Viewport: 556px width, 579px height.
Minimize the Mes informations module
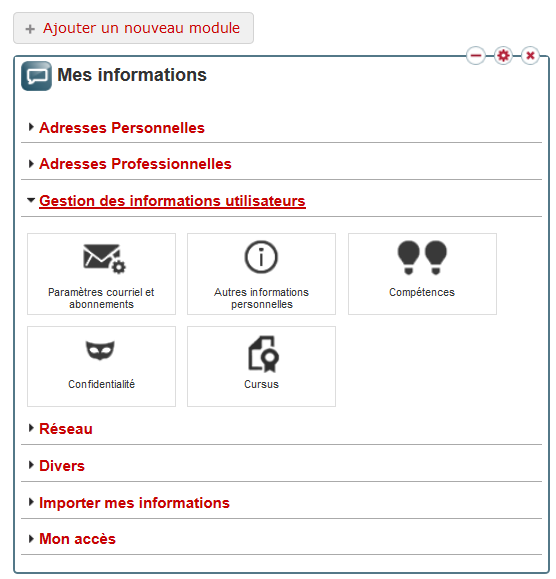pyautogui.click(x=476, y=56)
